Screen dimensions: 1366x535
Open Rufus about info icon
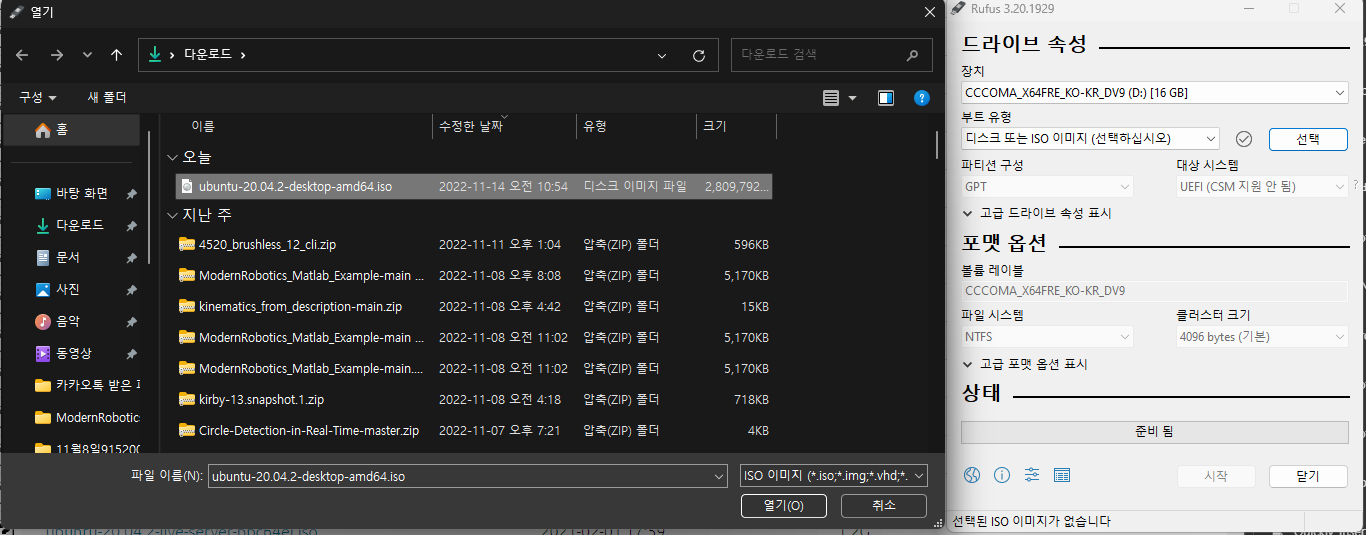coord(1002,475)
